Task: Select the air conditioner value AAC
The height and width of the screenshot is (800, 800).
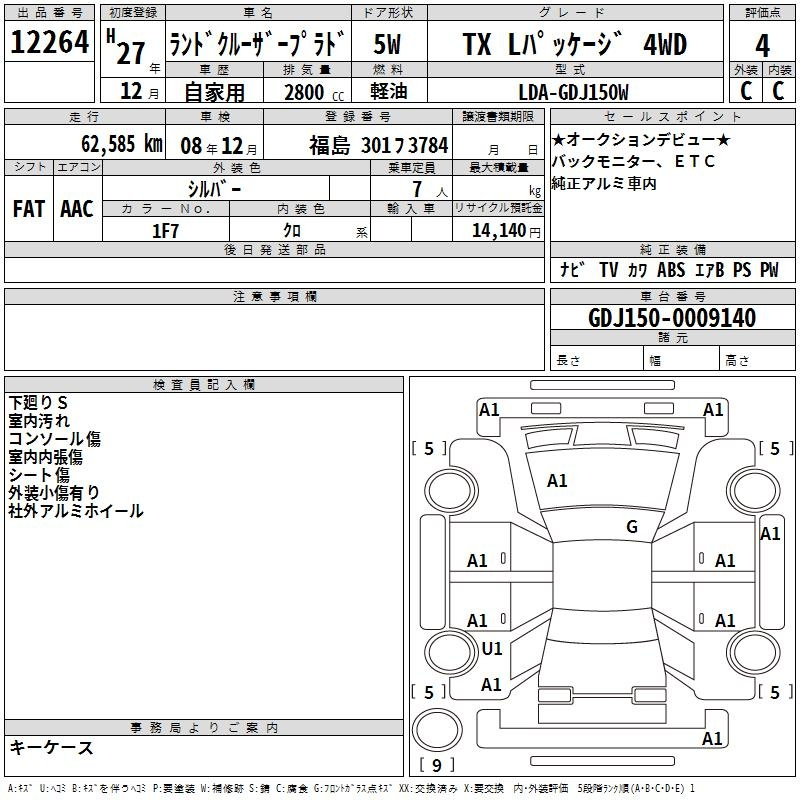Action: [77, 209]
